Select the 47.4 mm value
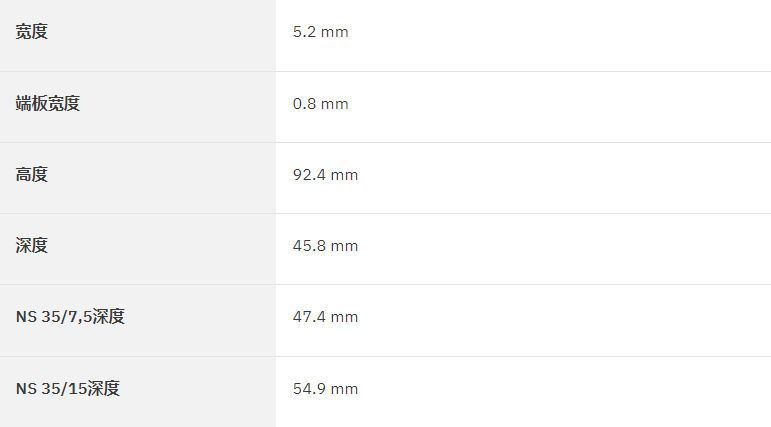This screenshot has height=427, width=771. point(326,317)
